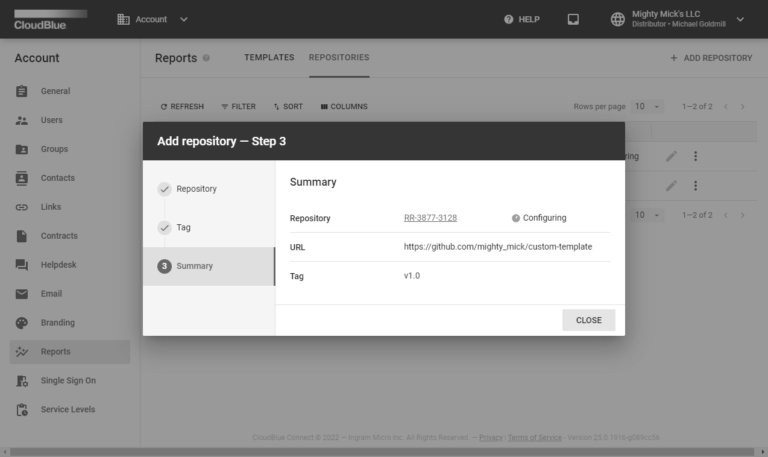
Task: Switch to the Repositories tab
Action: click(x=339, y=58)
